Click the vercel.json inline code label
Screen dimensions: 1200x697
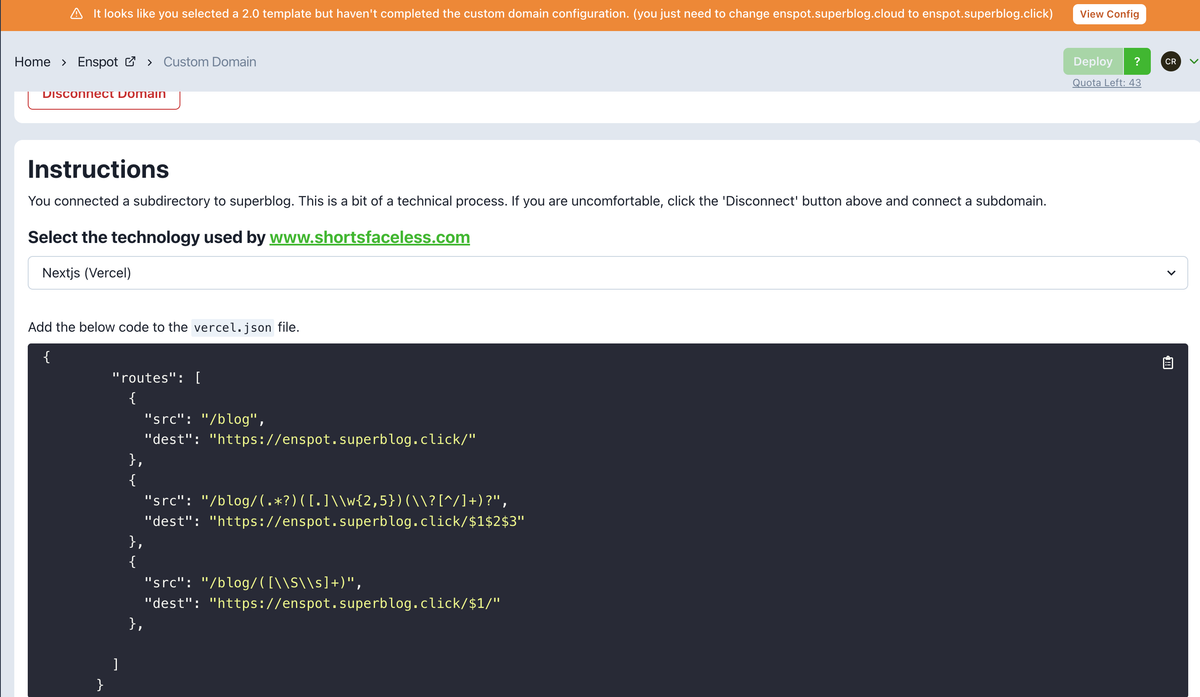231,327
